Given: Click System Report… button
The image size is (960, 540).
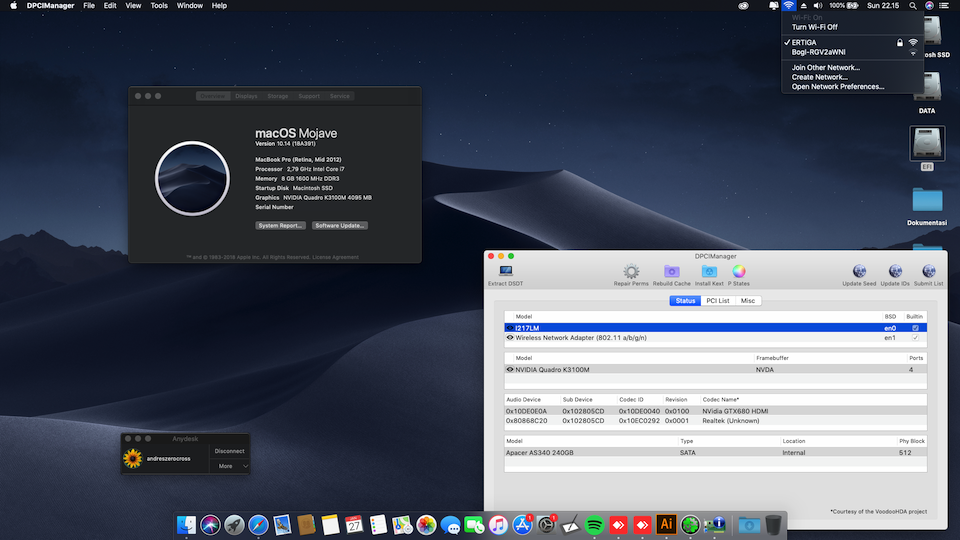Looking at the screenshot, I should coord(280,225).
